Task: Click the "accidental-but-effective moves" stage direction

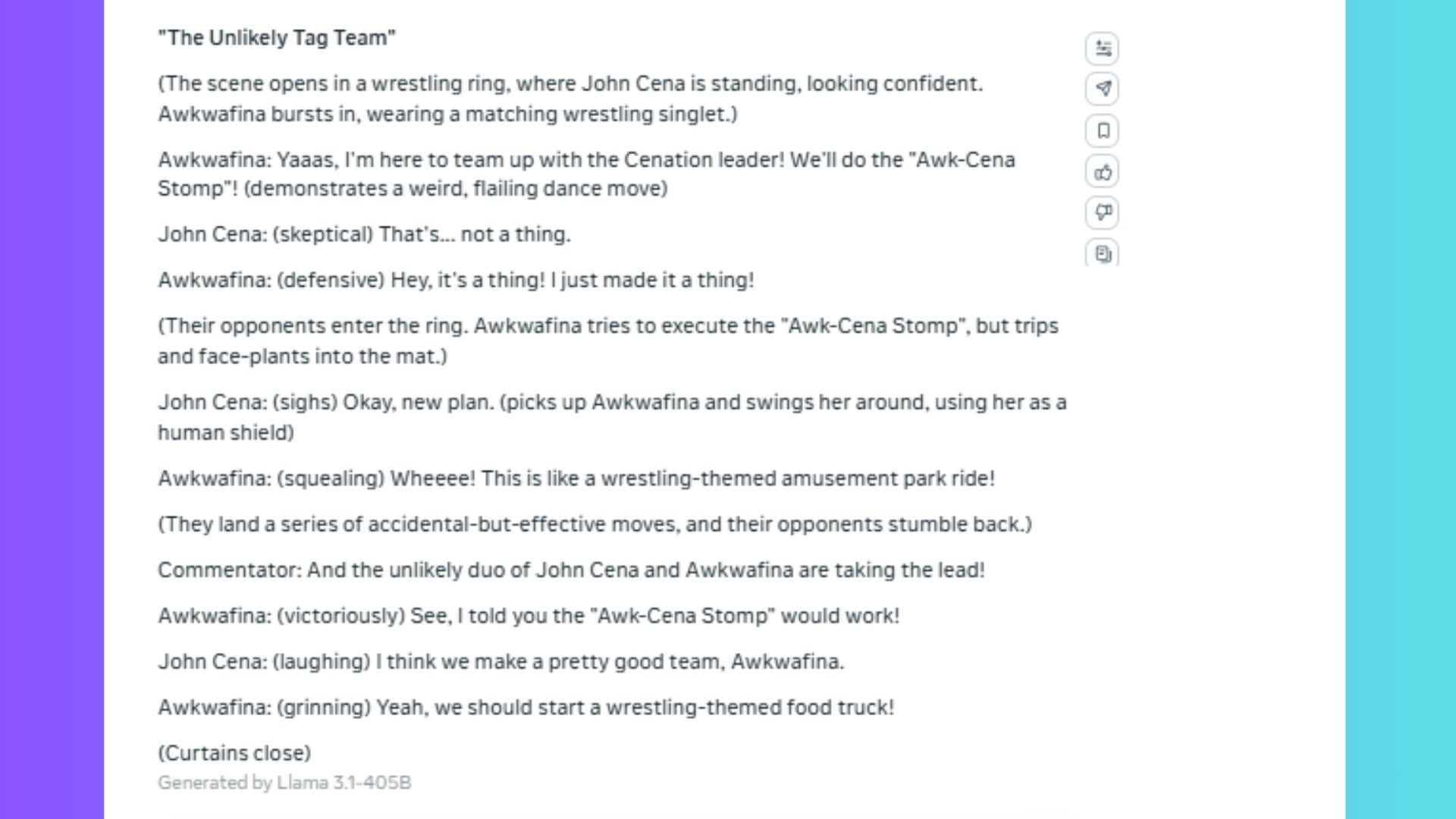Action: 595,525
